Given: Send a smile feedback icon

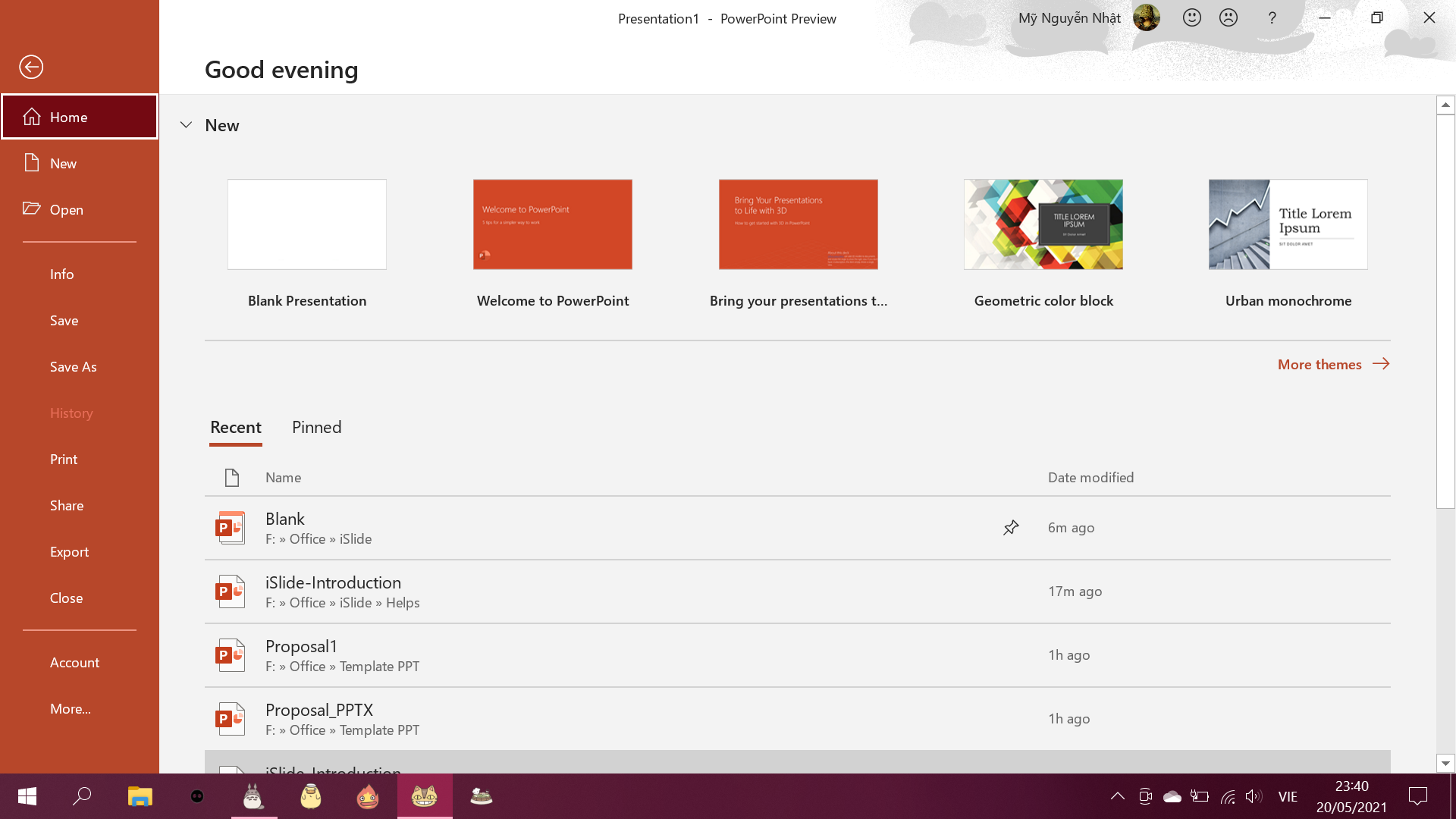Looking at the screenshot, I should (x=1192, y=17).
